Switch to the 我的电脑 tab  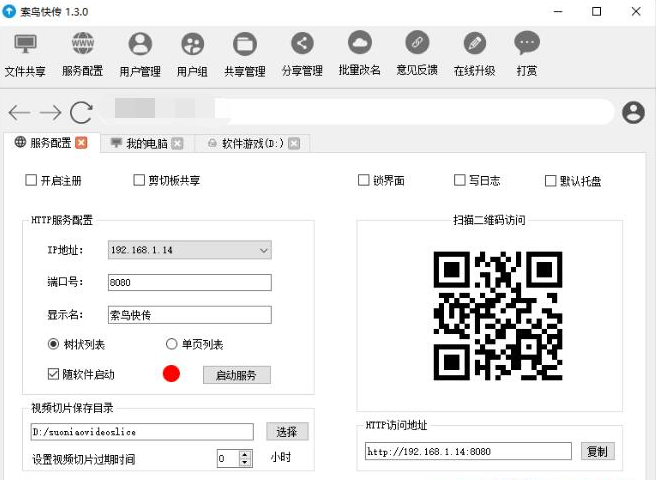click(x=146, y=143)
